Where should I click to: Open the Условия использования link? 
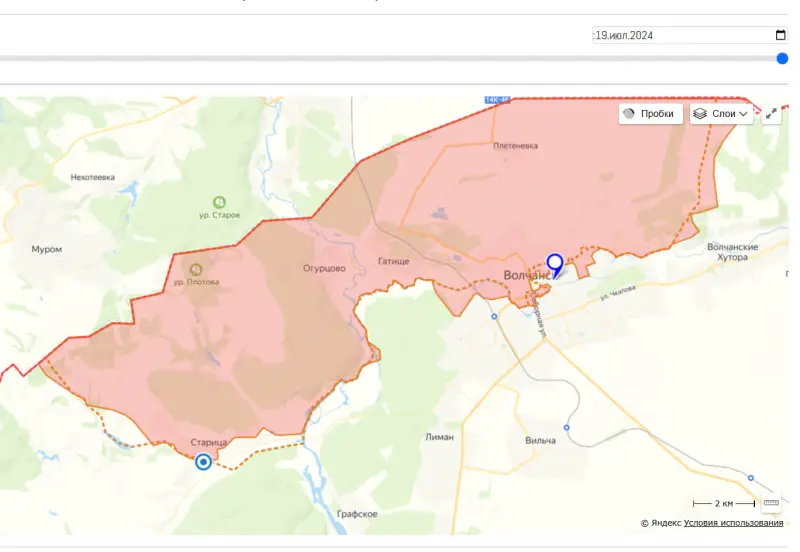(733, 523)
